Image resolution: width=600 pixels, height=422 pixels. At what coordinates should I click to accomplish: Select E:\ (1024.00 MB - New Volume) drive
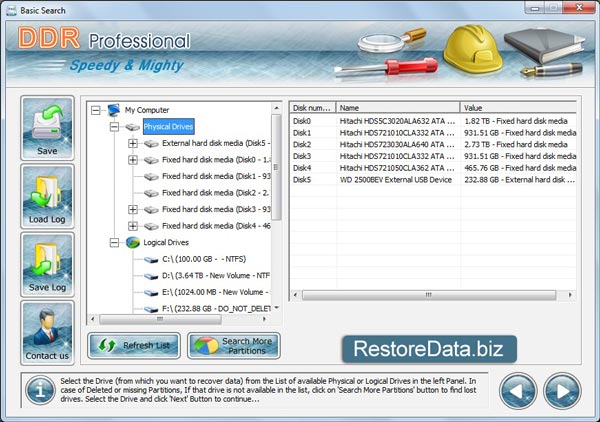pos(216,292)
